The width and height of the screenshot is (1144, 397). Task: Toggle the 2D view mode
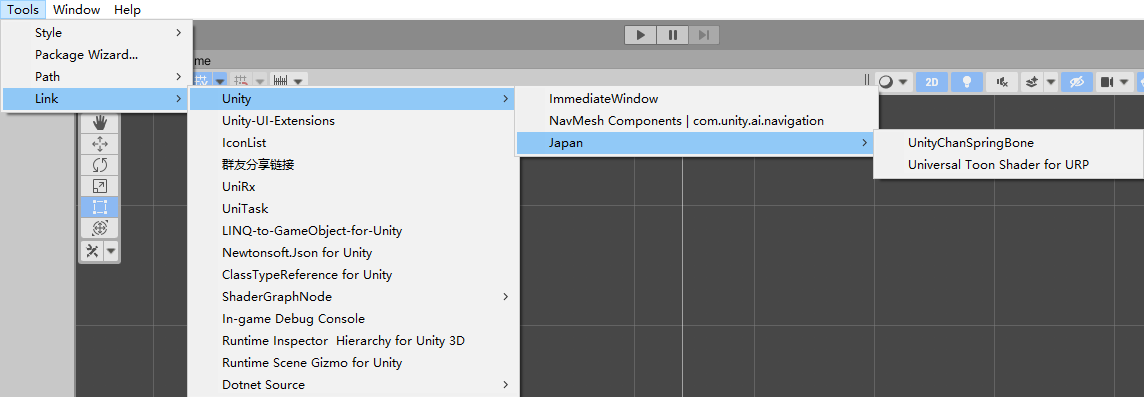tap(932, 82)
